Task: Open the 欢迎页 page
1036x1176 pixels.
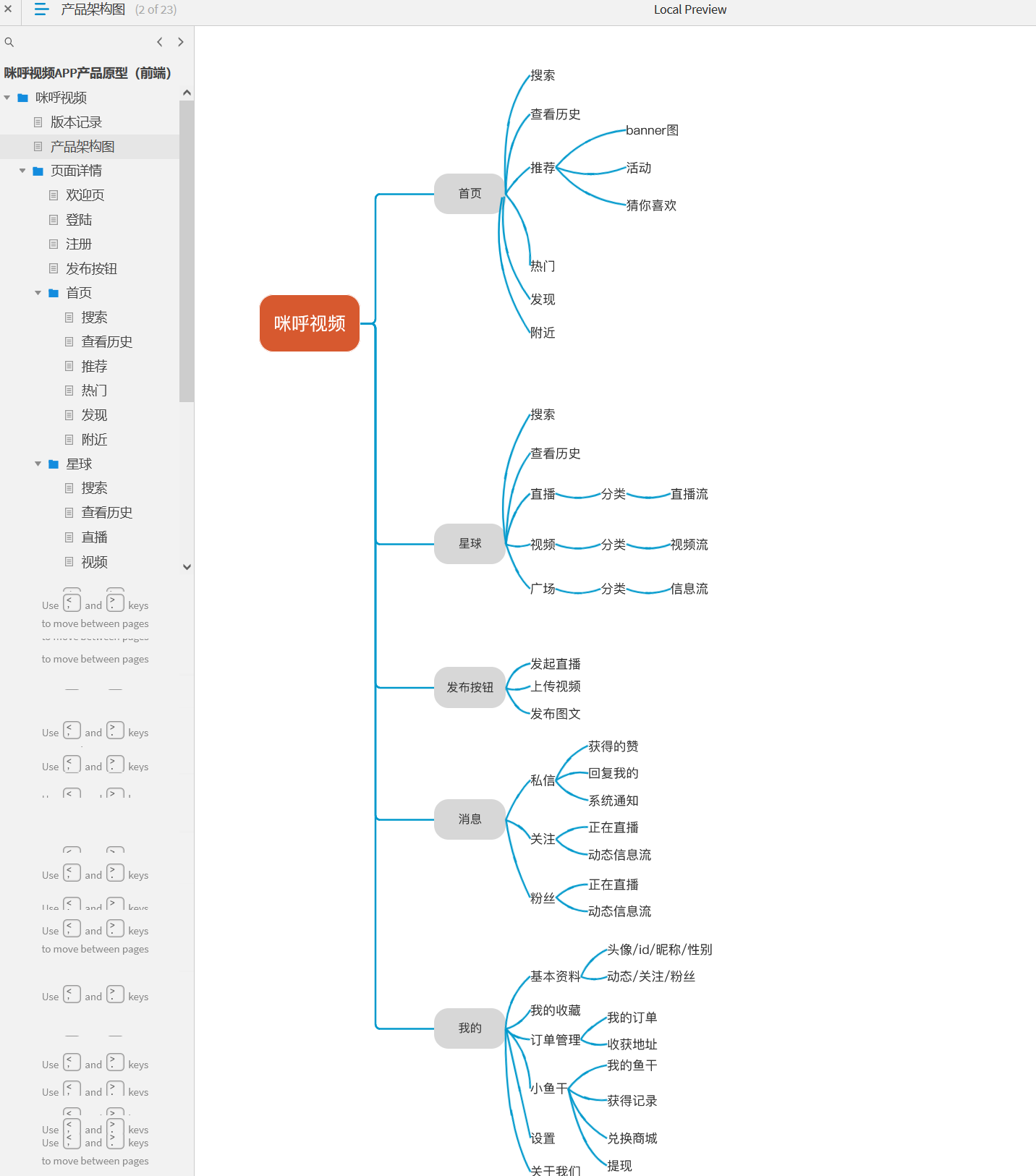Action: click(85, 195)
